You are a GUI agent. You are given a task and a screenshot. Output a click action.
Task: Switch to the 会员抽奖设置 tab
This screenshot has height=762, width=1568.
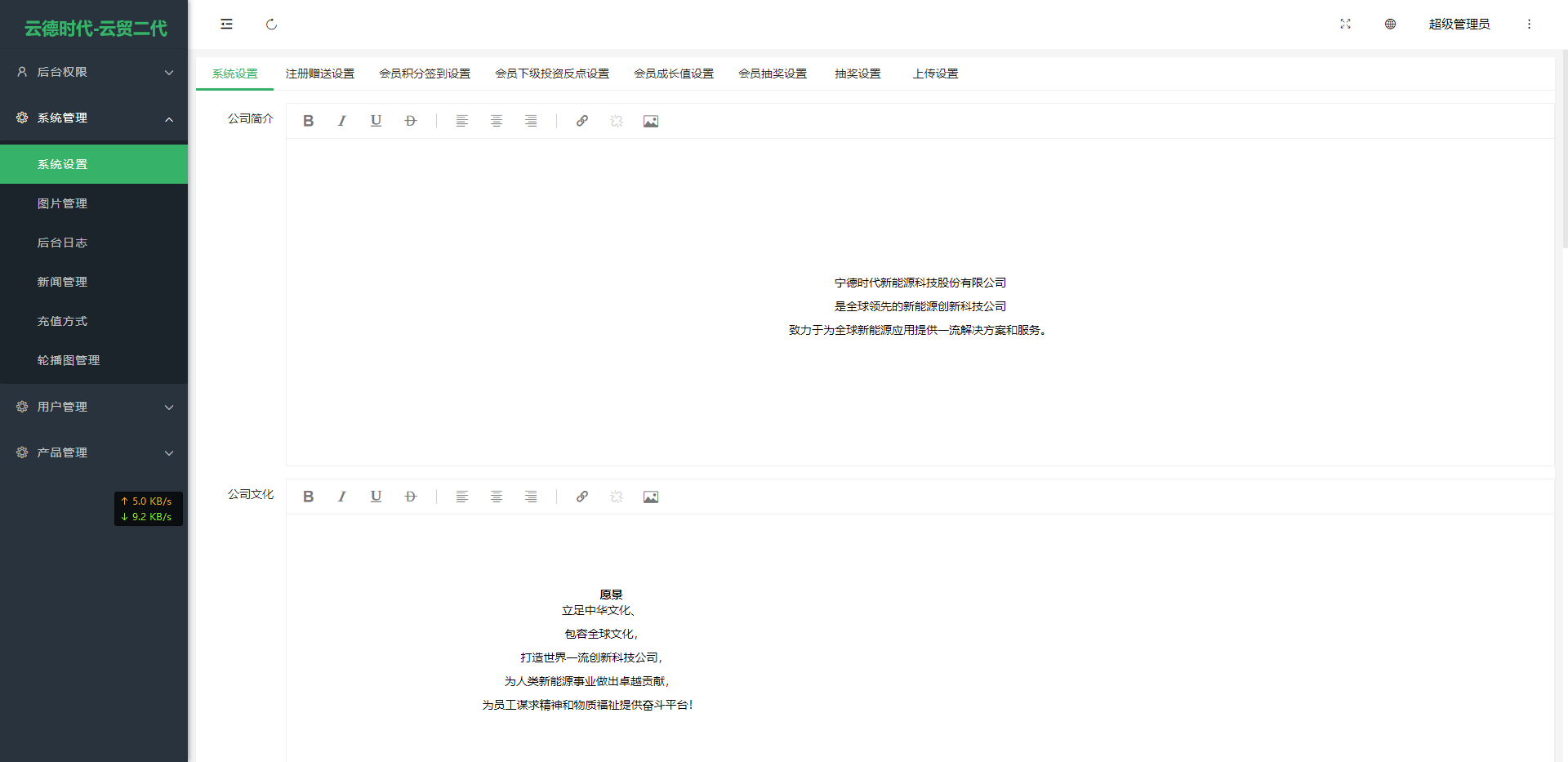point(773,74)
